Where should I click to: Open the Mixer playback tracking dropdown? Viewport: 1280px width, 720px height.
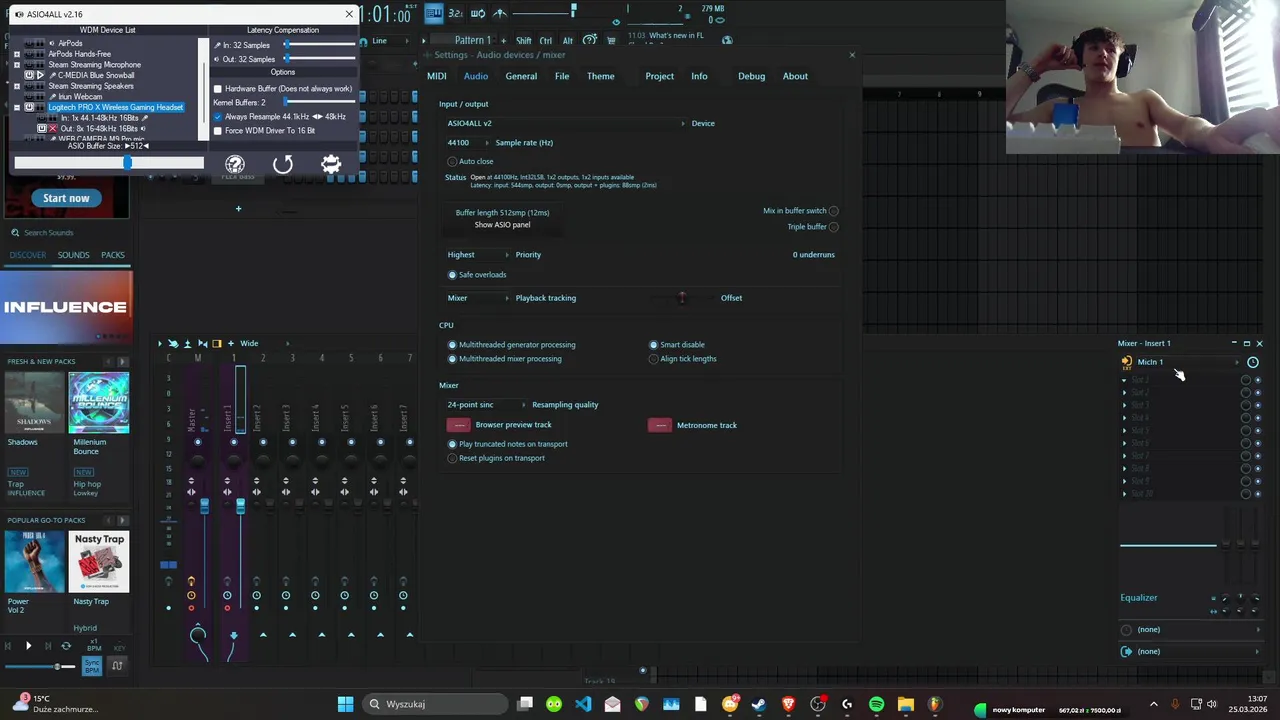click(x=477, y=298)
